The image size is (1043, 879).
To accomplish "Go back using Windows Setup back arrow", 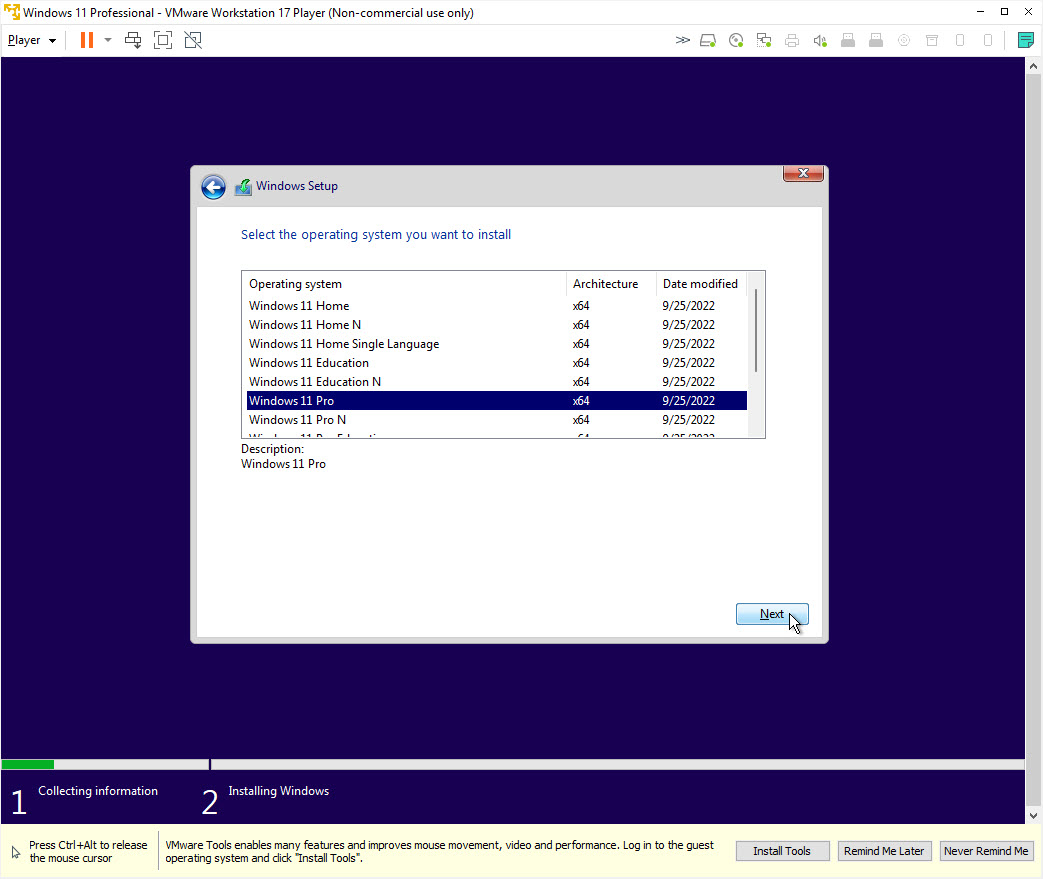I will 212,187.
